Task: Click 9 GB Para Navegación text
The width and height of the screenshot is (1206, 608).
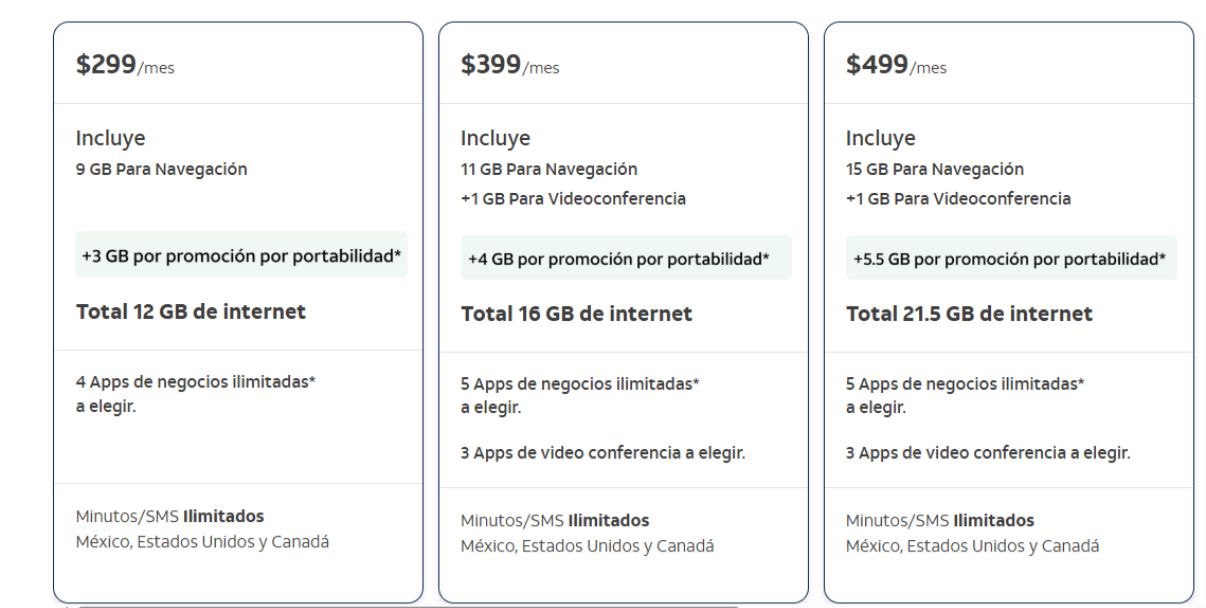Action: pos(162,169)
